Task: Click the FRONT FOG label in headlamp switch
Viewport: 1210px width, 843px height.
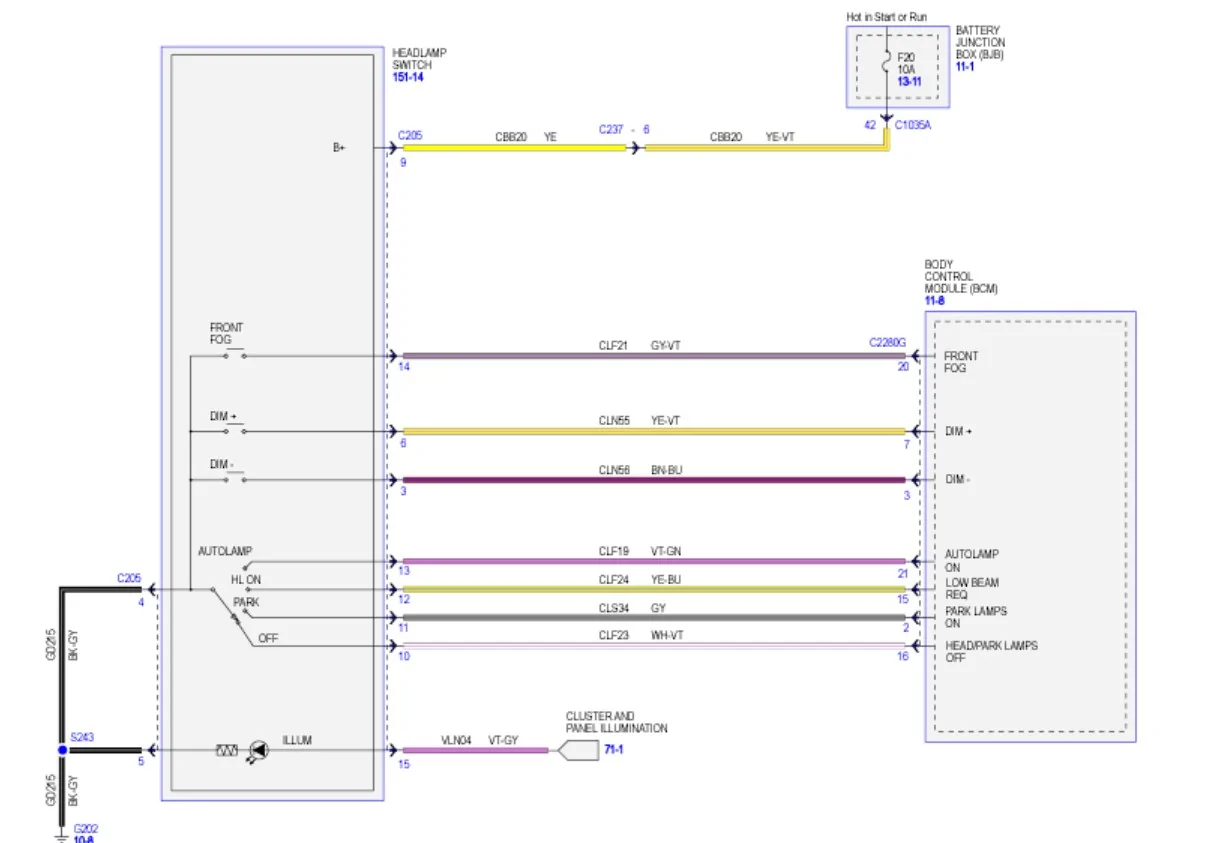Action: 226,333
